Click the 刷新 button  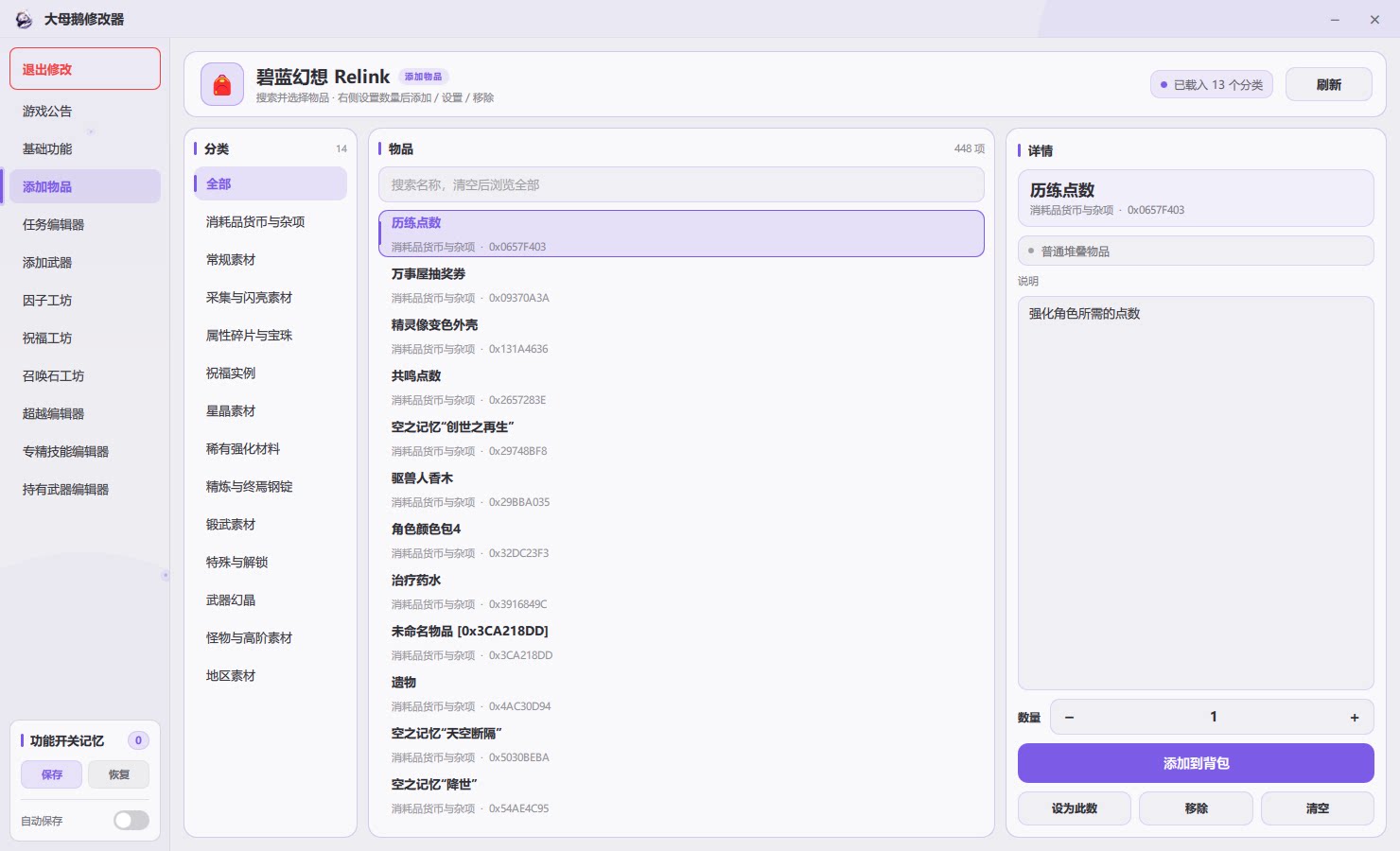(x=1328, y=84)
